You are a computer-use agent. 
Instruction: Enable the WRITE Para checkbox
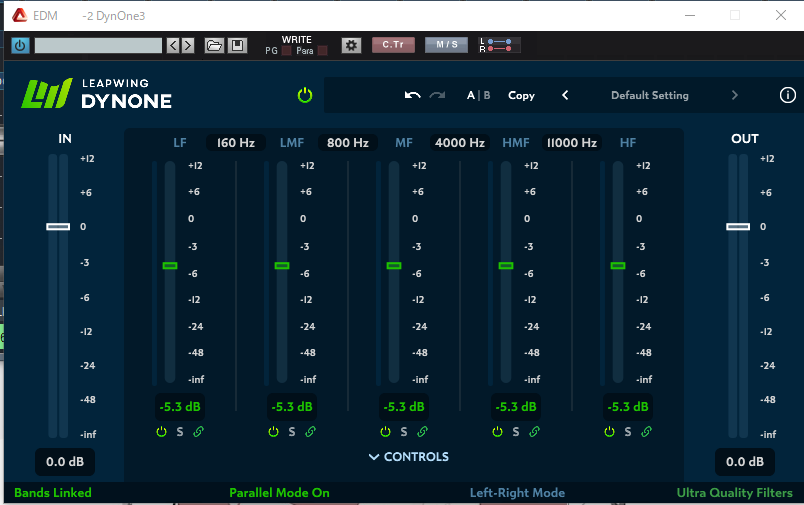point(323,51)
